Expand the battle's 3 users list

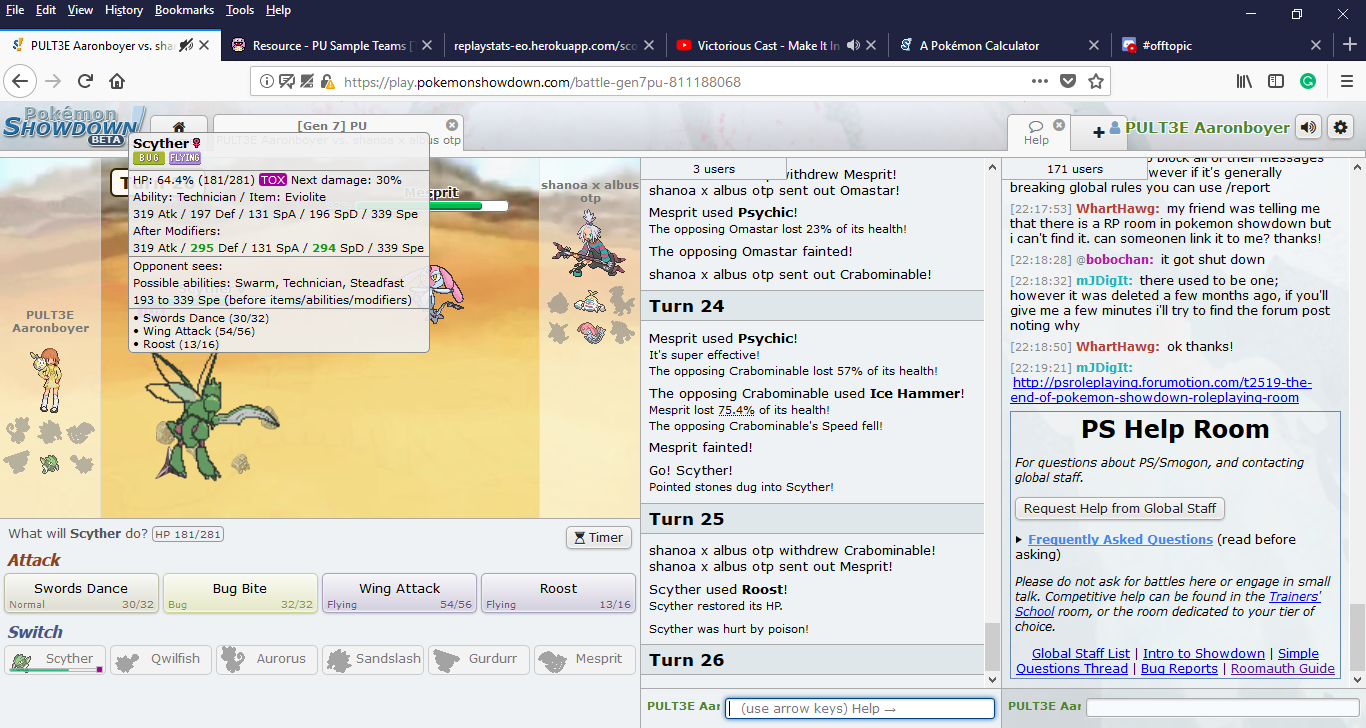pos(713,169)
